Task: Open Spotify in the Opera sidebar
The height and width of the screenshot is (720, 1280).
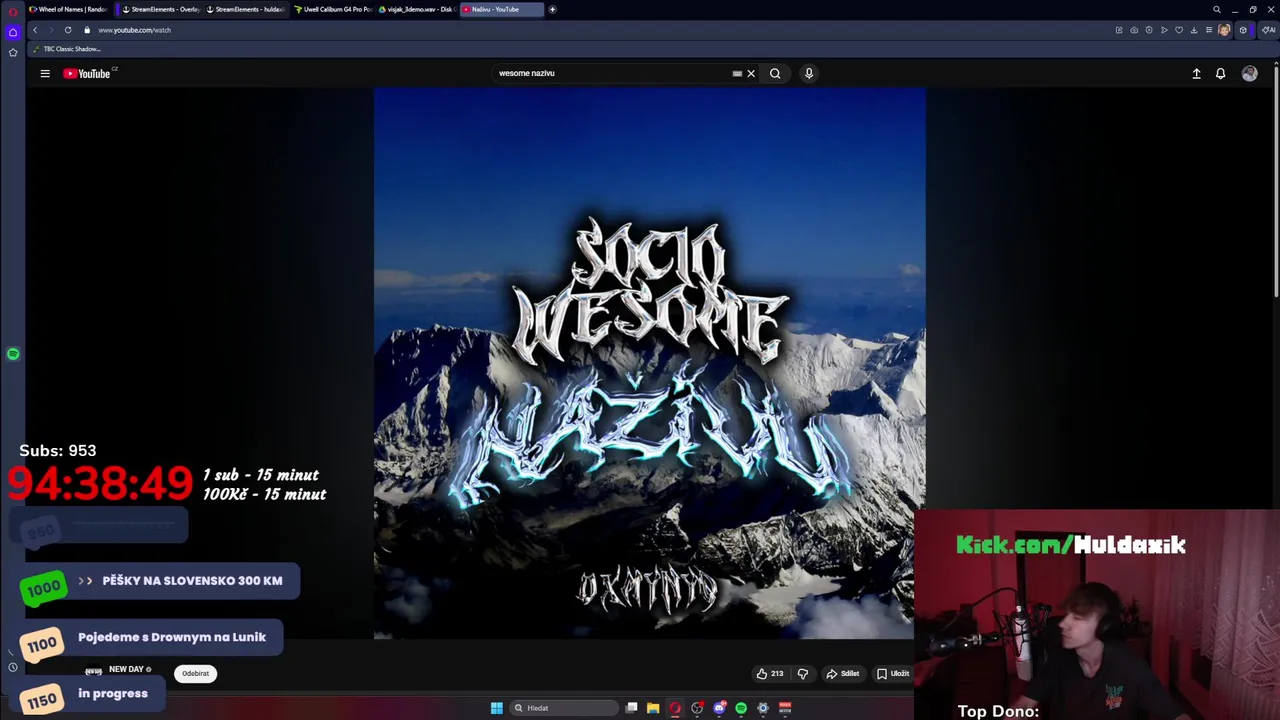Action: [x=13, y=354]
